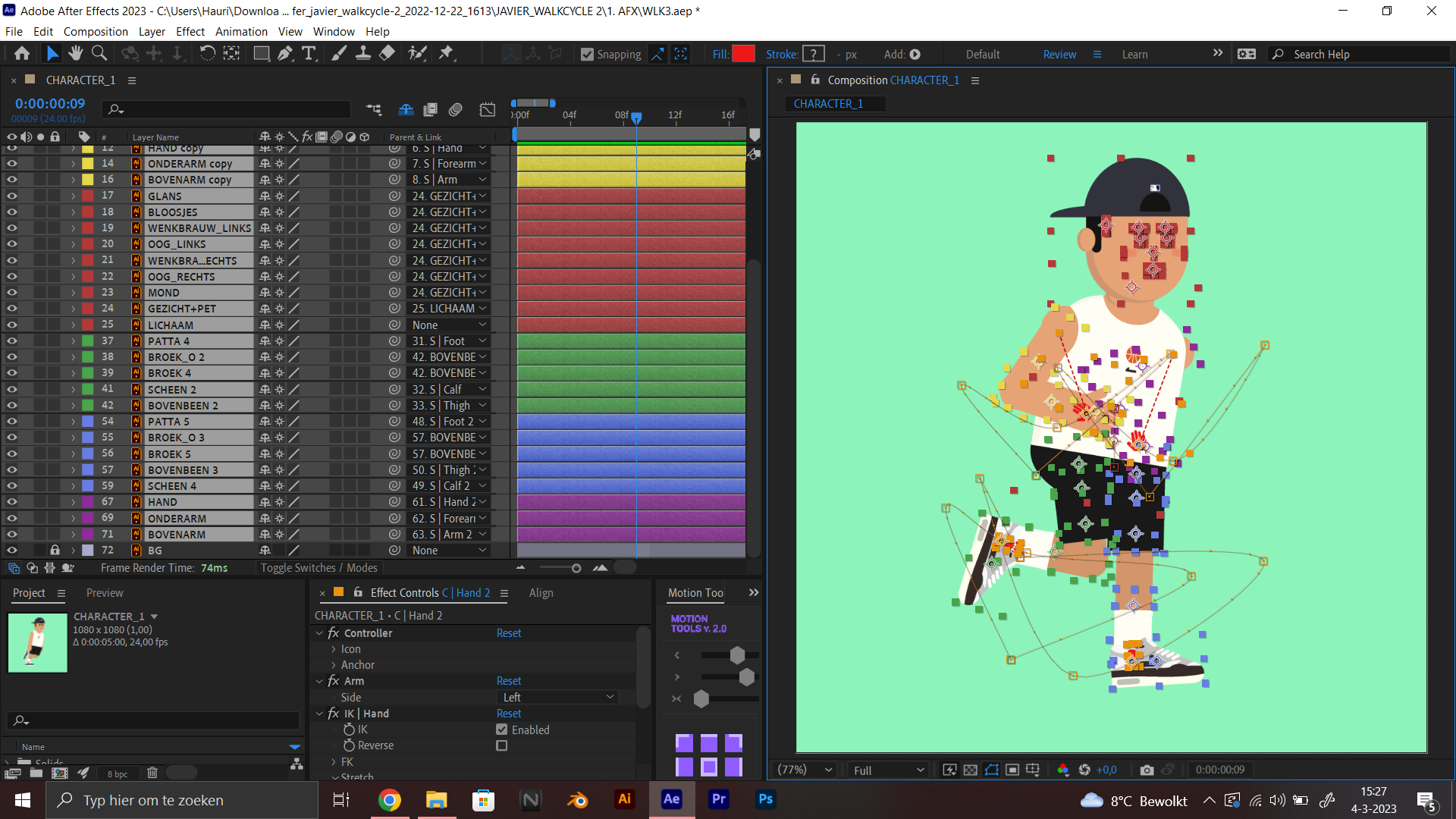Select the Zoom magnifier tool
The image size is (1456, 819).
99,53
